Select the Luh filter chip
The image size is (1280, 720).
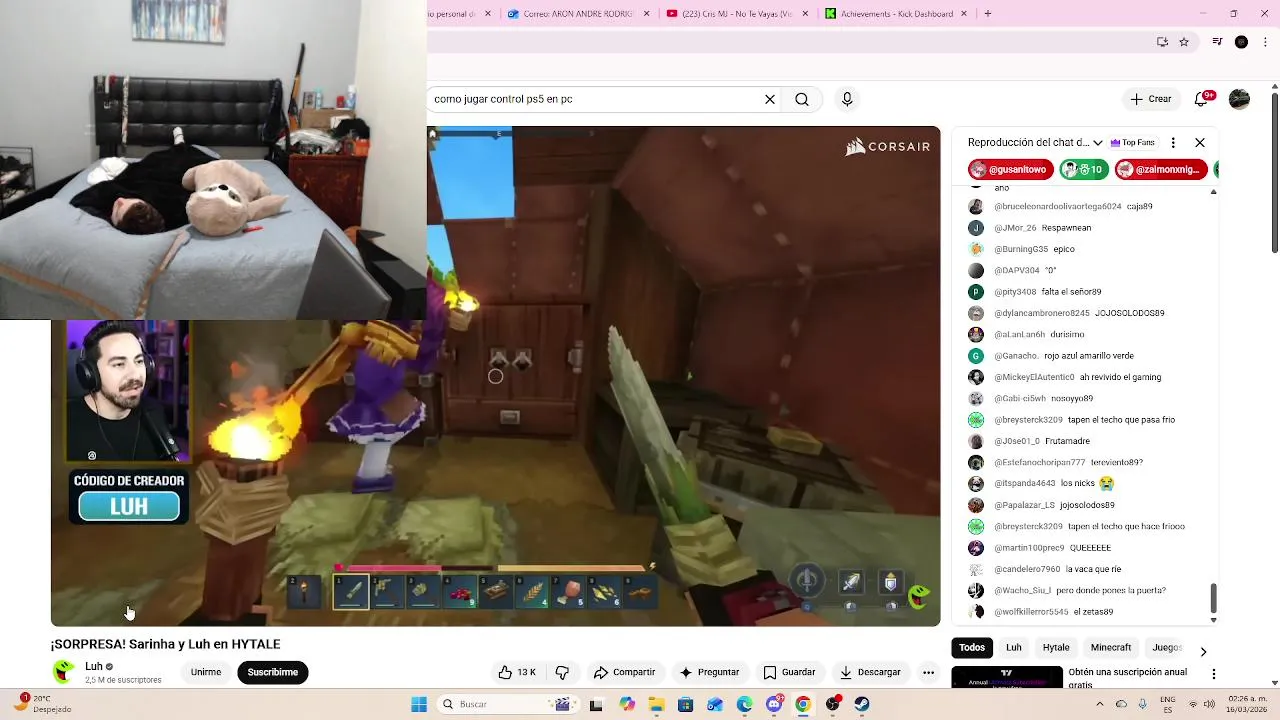1014,648
